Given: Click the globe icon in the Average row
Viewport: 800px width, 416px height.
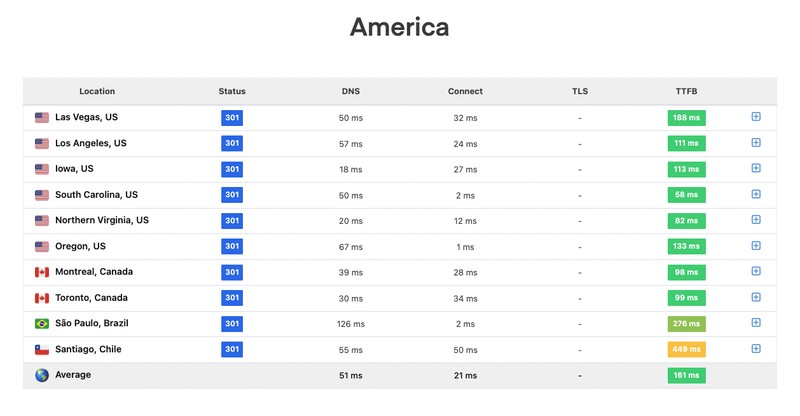Looking at the screenshot, I should coord(42,376).
